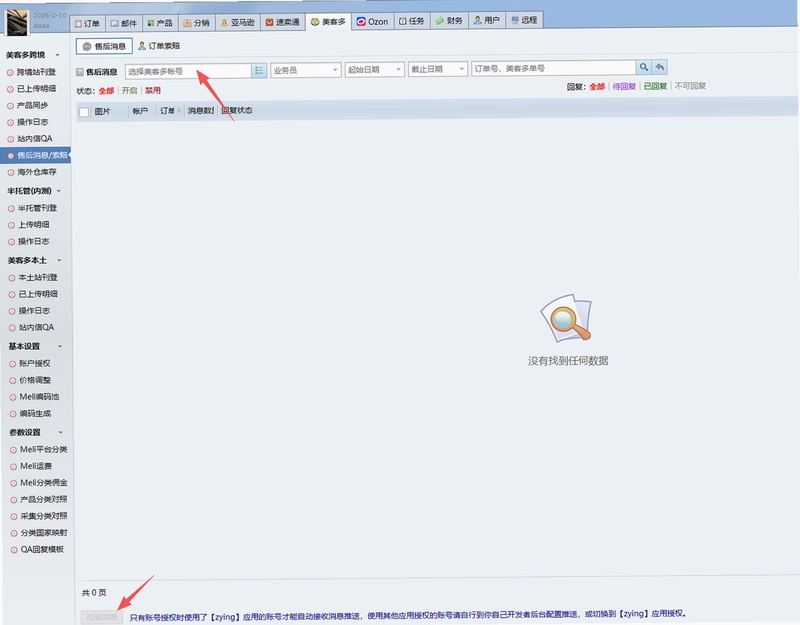The width and height of the screenshot is (800, 625).
Task: Filter by 不可回复 reply state
Action: click(x=690, y=86)
